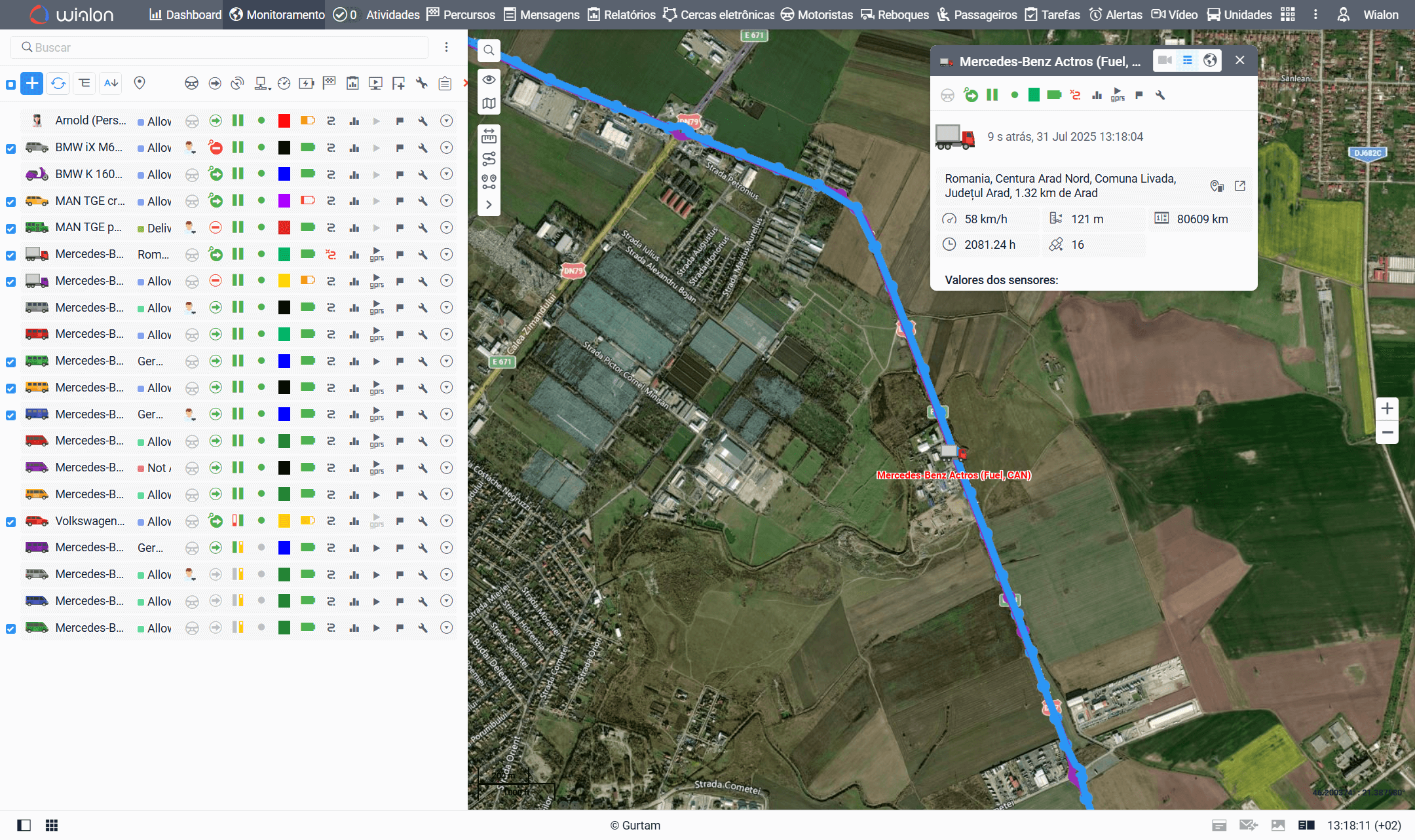Open reports chart icon in BMW iX row
Screen dimensions: 1415x840
tap(354, 148)
